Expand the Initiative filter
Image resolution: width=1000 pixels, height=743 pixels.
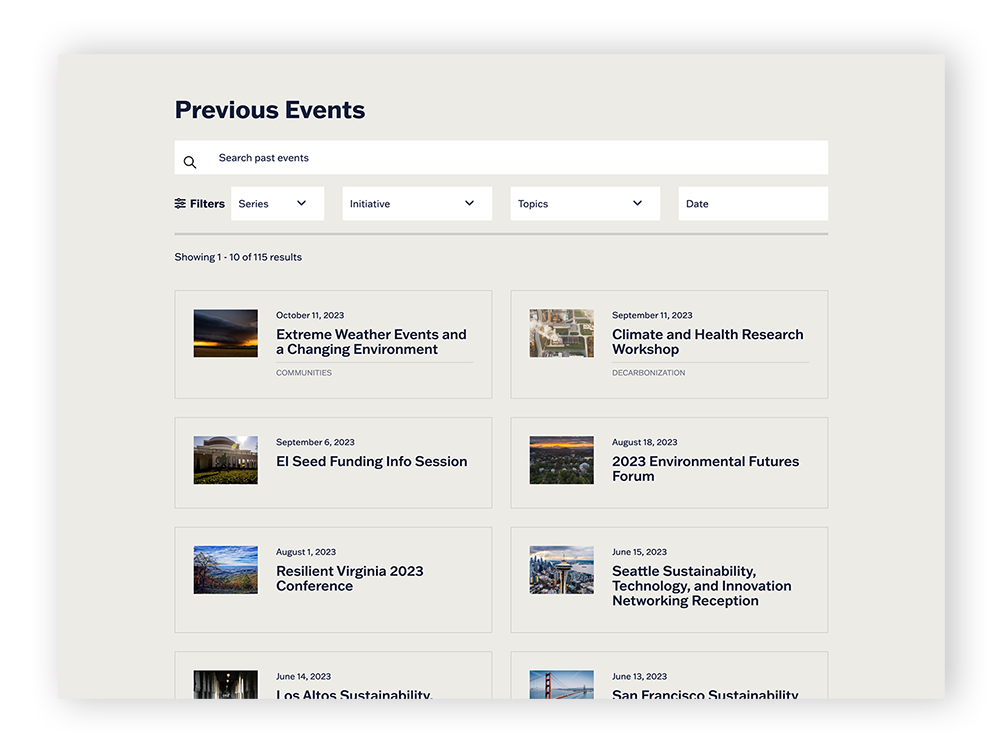(416, 203)
